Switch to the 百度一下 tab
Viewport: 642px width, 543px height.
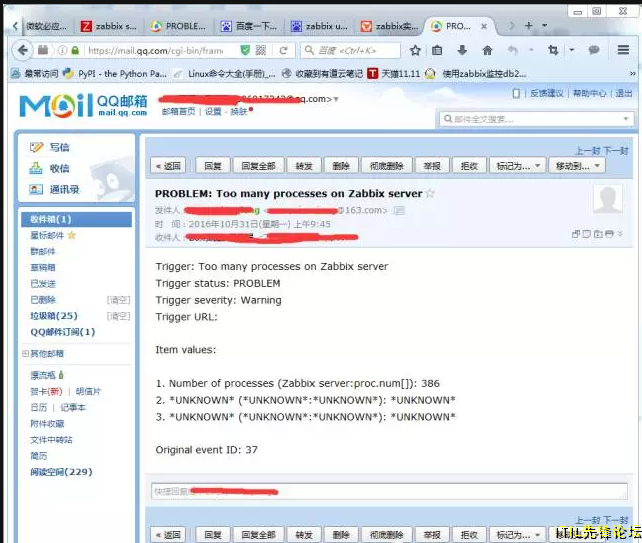click(x=249, y=26)
